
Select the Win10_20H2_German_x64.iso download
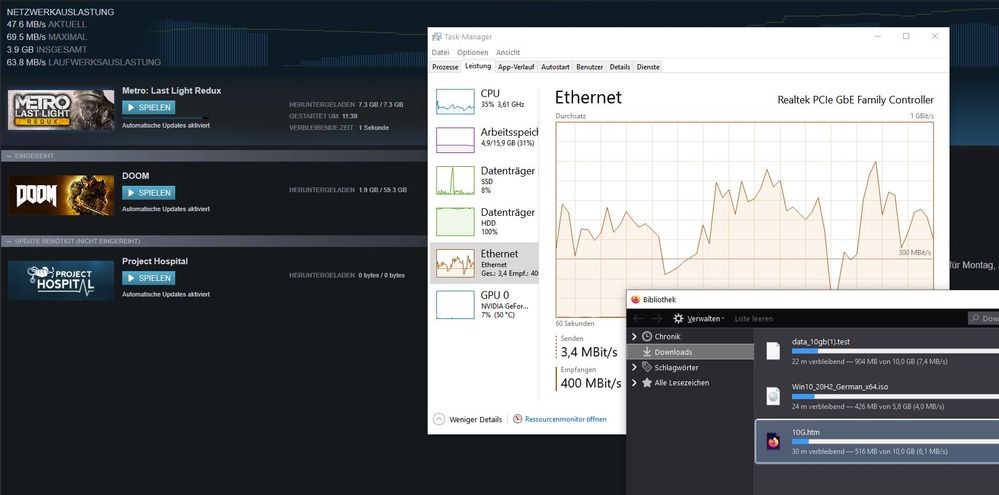coord(877,396)
